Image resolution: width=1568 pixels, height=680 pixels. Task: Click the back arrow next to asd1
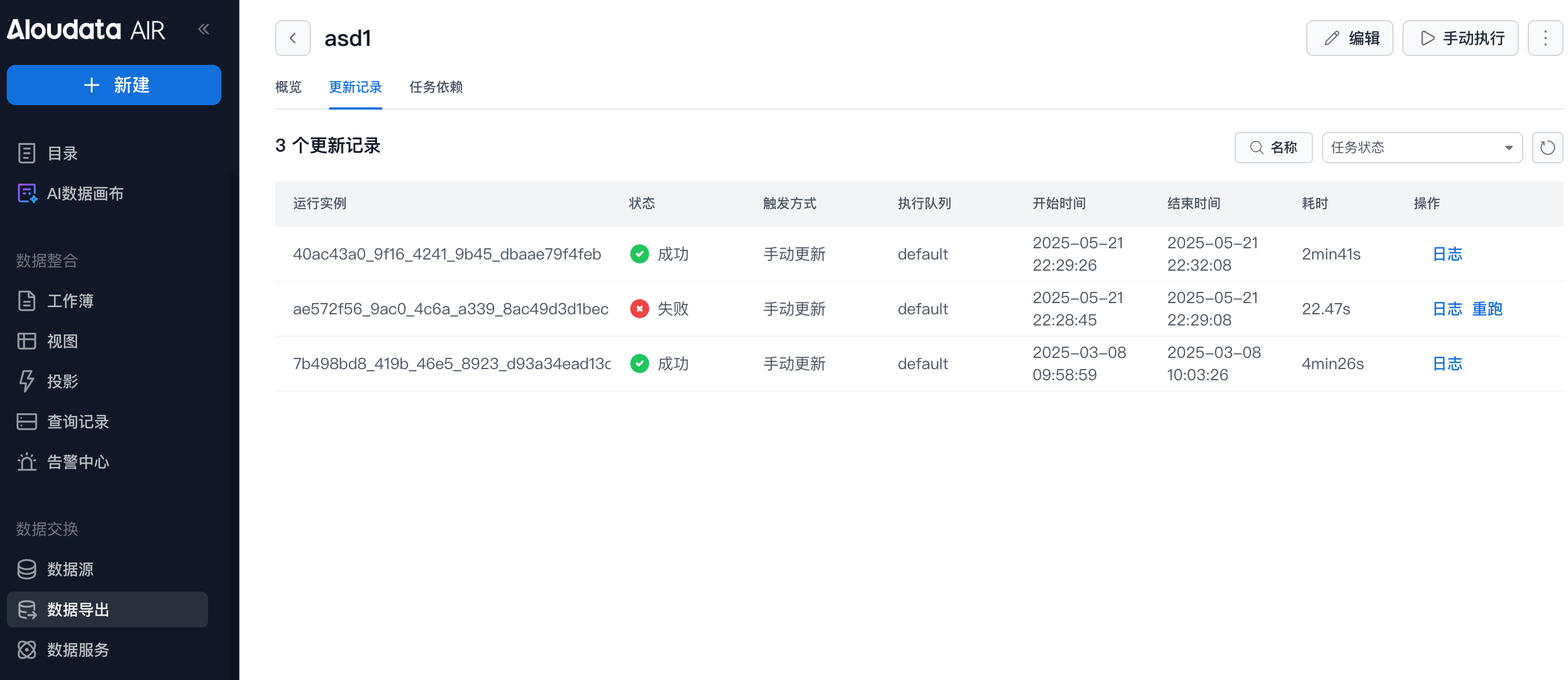(x=293, y=39)
